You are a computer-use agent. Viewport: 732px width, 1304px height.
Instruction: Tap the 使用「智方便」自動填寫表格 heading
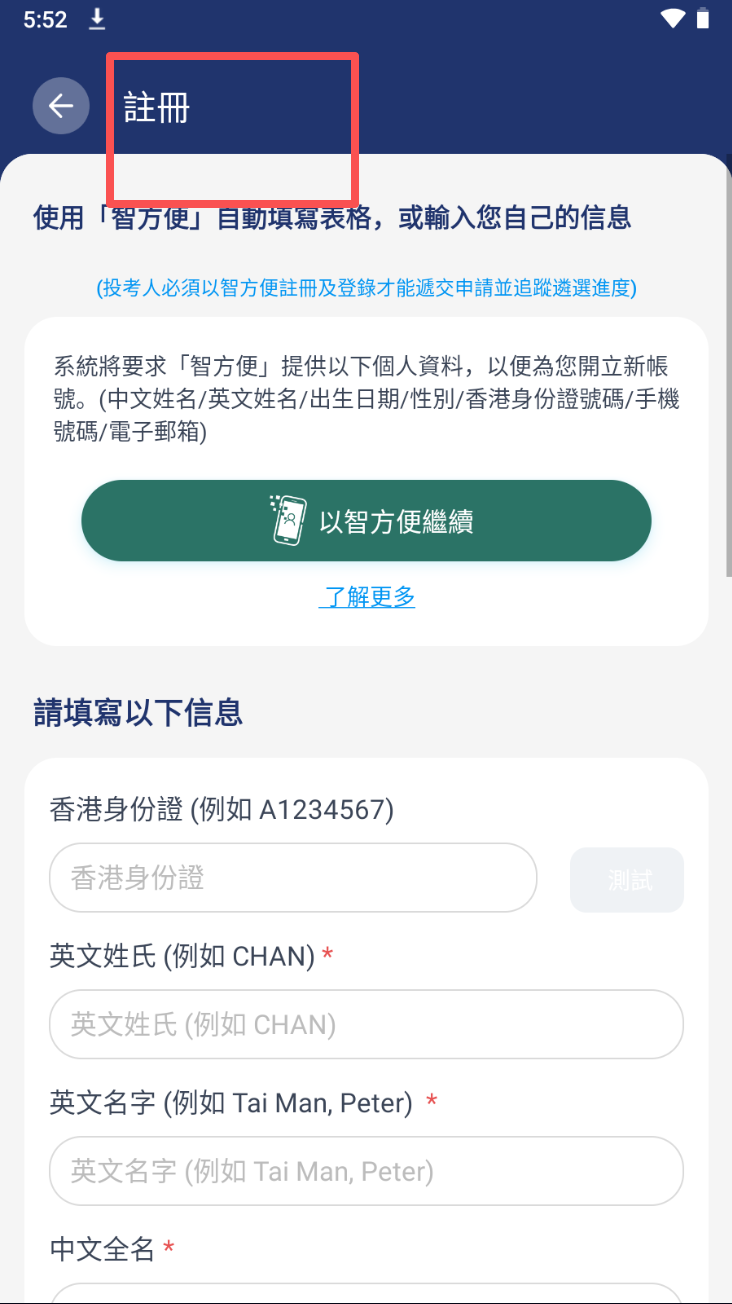(x=332, y=217)
